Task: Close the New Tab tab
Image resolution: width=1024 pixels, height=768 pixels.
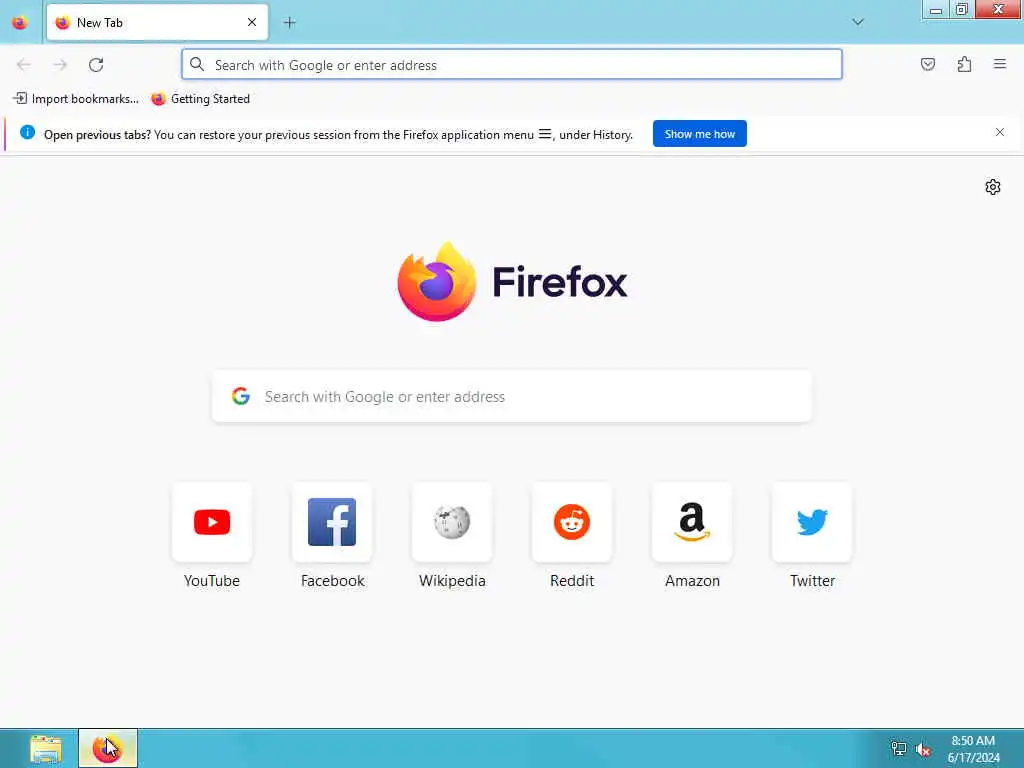Action: pyautogui.click(x=252, y=22)
